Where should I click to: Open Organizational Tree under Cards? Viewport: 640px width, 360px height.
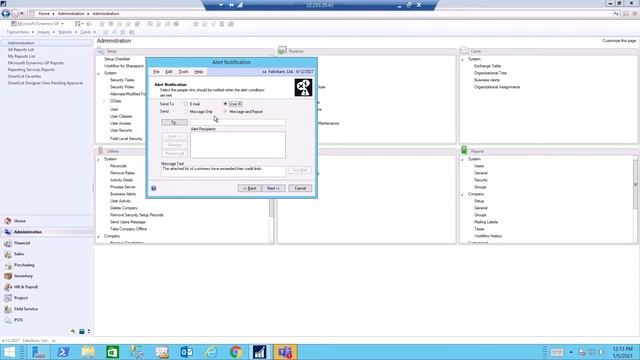tap(490, 73)
